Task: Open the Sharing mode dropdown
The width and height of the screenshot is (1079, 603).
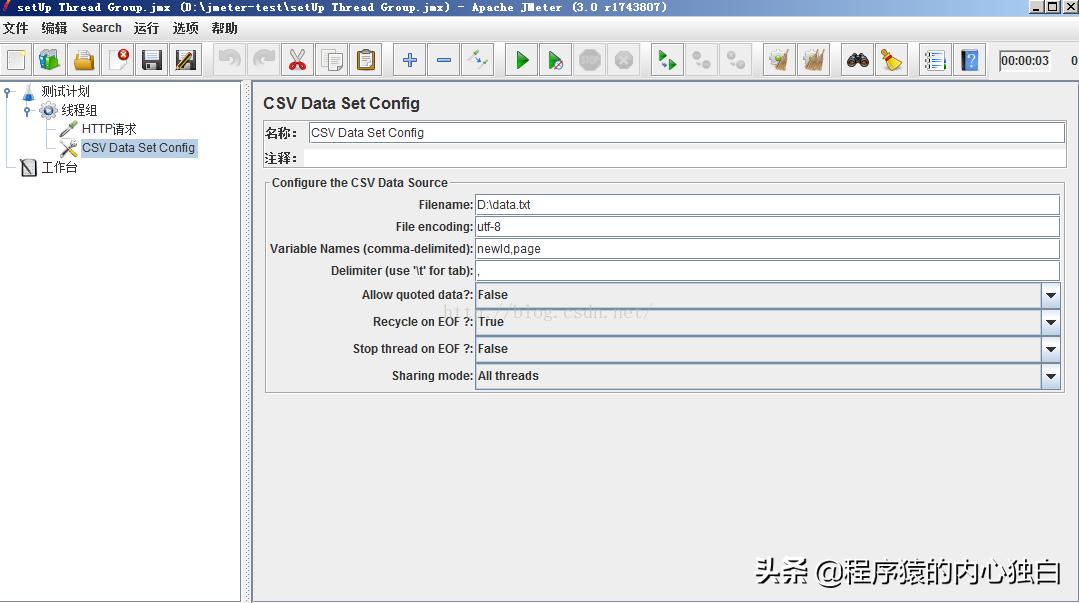Action: pos(1050,377)
